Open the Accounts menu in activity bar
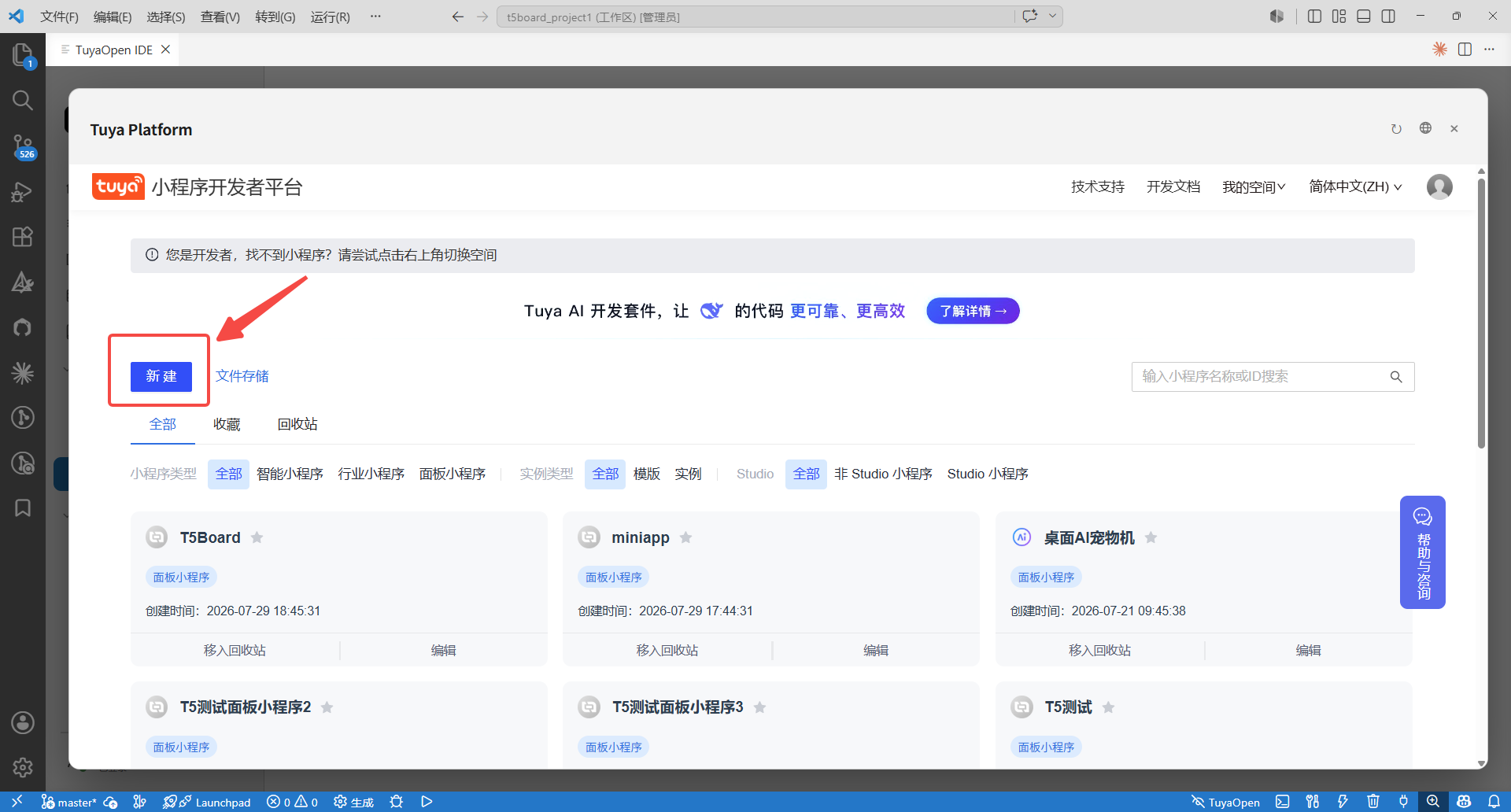This screenshot has width=1511, height=812. pos(22,722)
